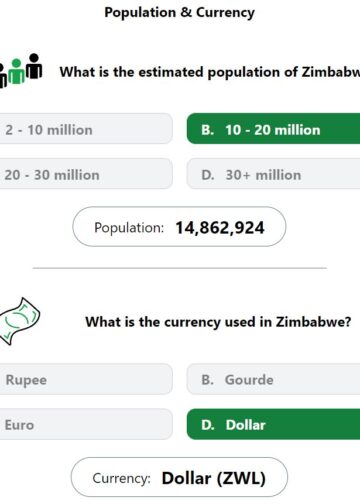The width and height of the screenshot is (360, 504).
Task: Click the green banknote currency icon
Action: 19,321
